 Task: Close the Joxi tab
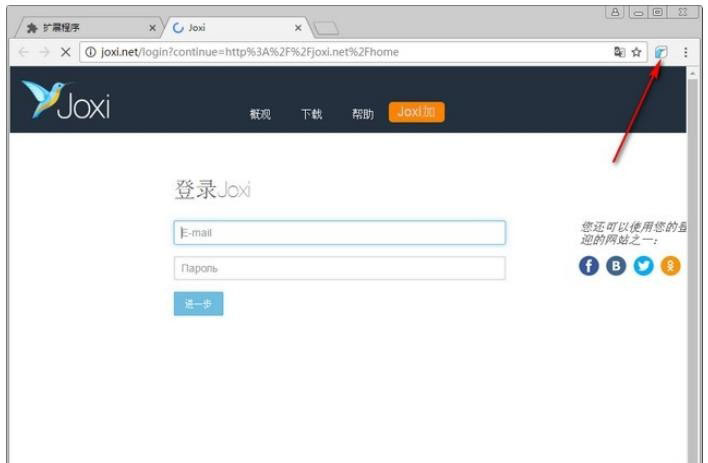298,28
